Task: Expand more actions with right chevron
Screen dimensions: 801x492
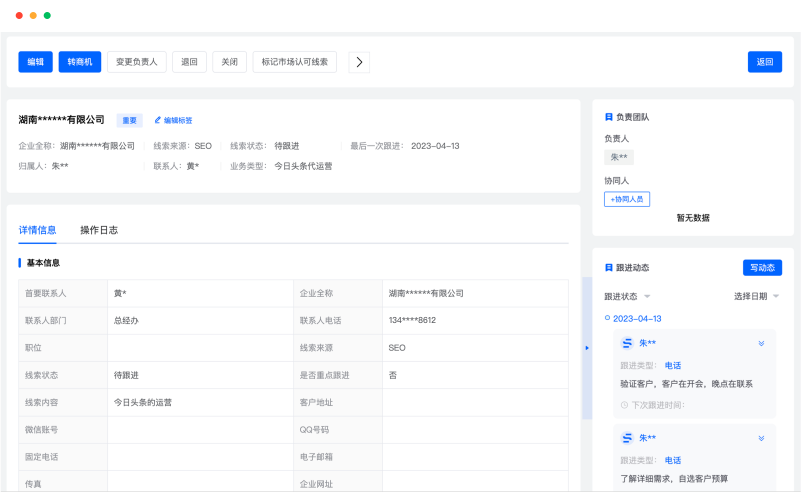Action: tap(359, 62)
